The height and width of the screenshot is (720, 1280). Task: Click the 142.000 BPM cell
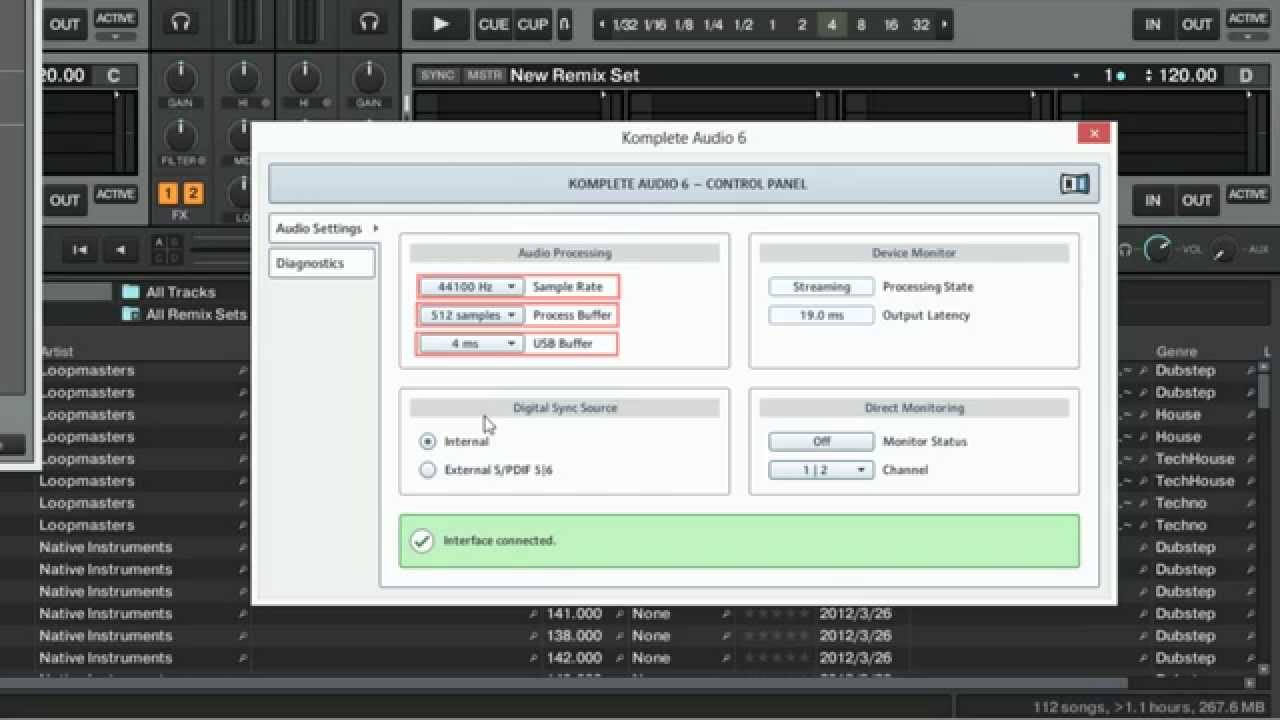[x=574, y=657]
